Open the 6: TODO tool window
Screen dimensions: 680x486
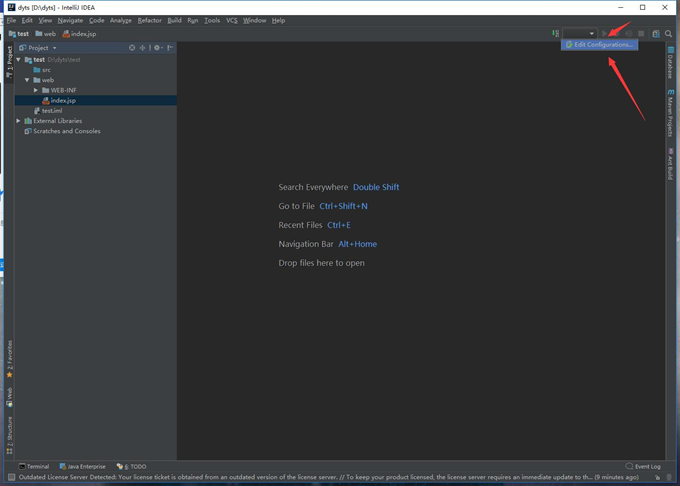click(131, 466)
